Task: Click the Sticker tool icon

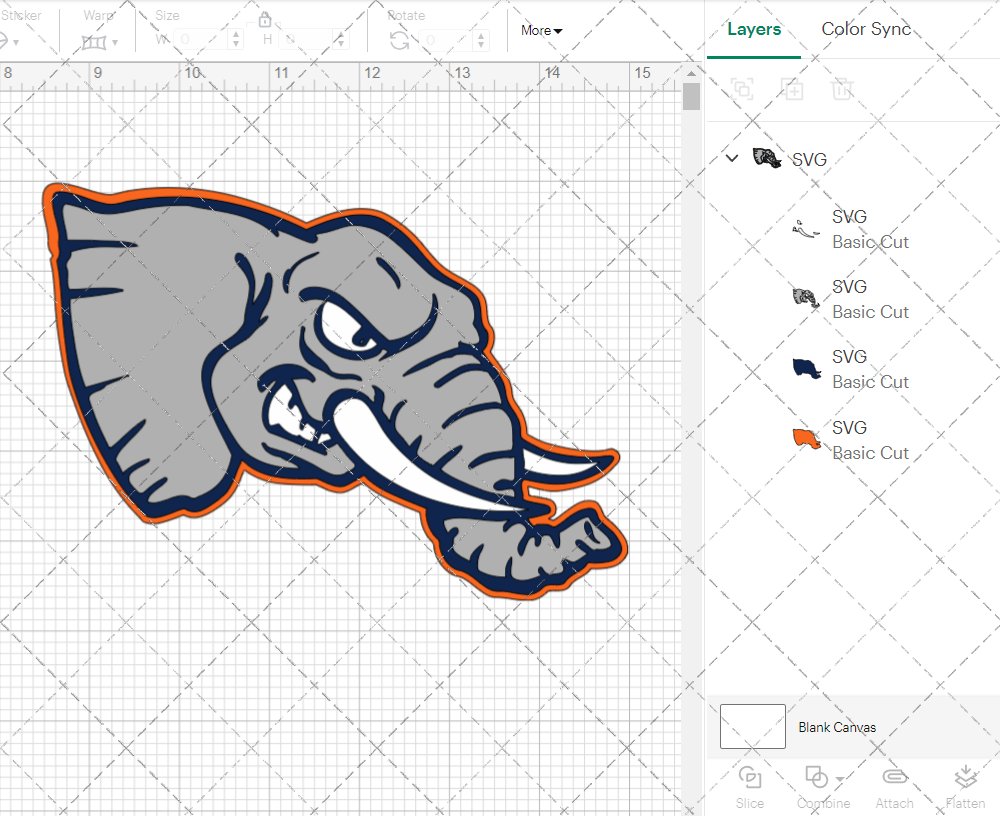Action: coord(8,40)
